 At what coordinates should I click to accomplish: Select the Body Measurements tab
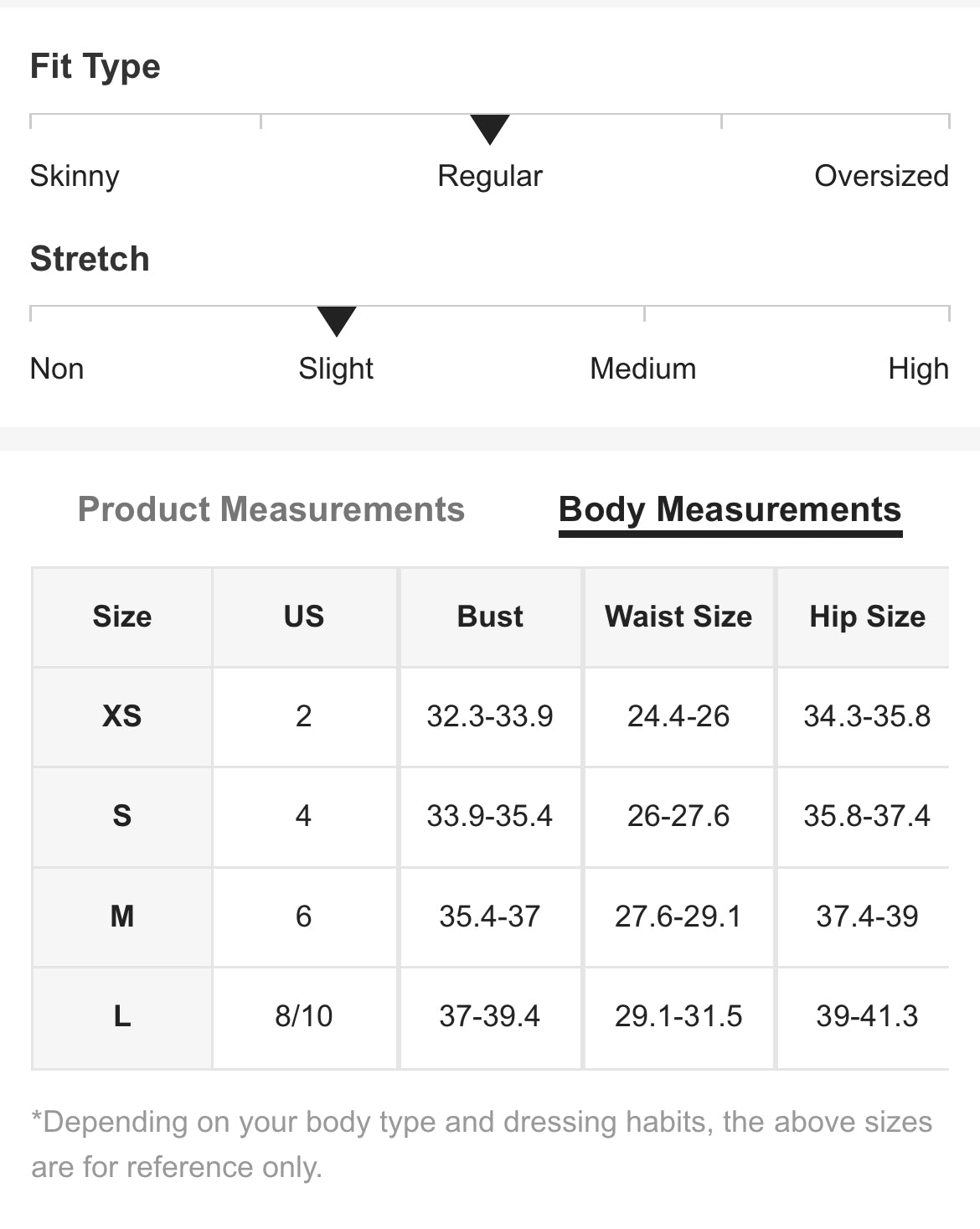pyautogui.click(x=730, y=509)
